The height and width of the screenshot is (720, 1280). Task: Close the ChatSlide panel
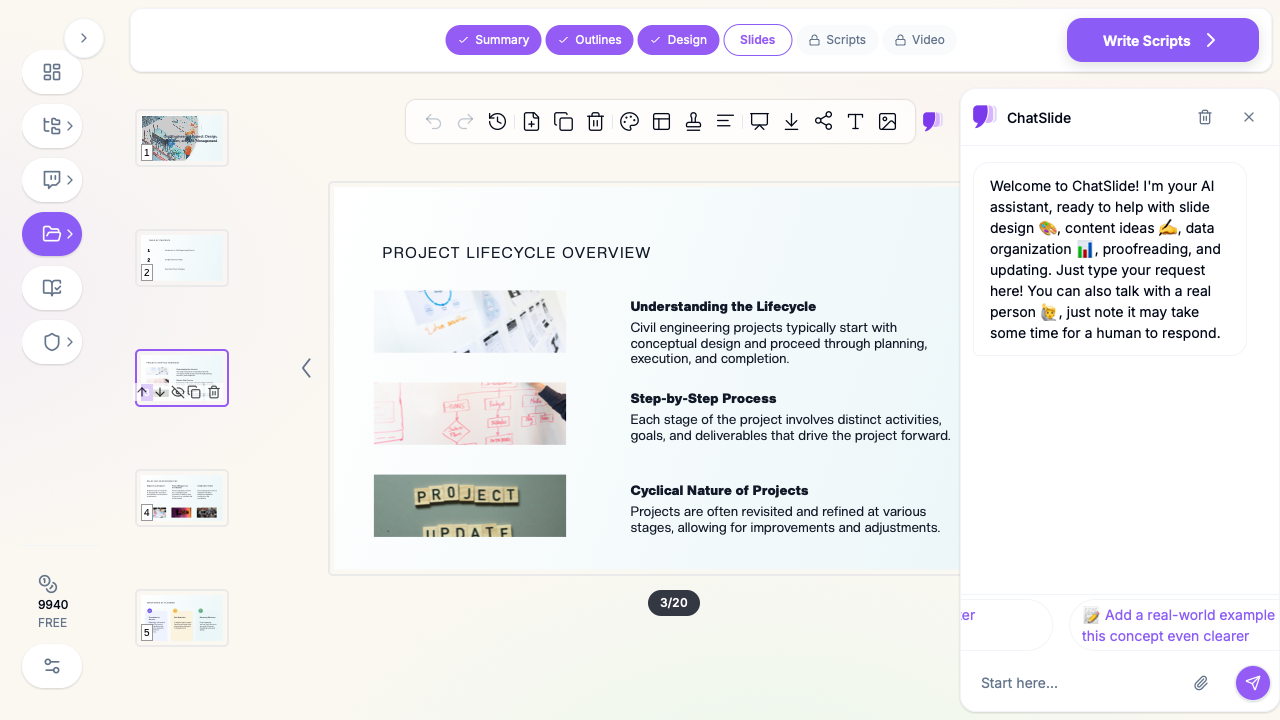coord(1249,117)
